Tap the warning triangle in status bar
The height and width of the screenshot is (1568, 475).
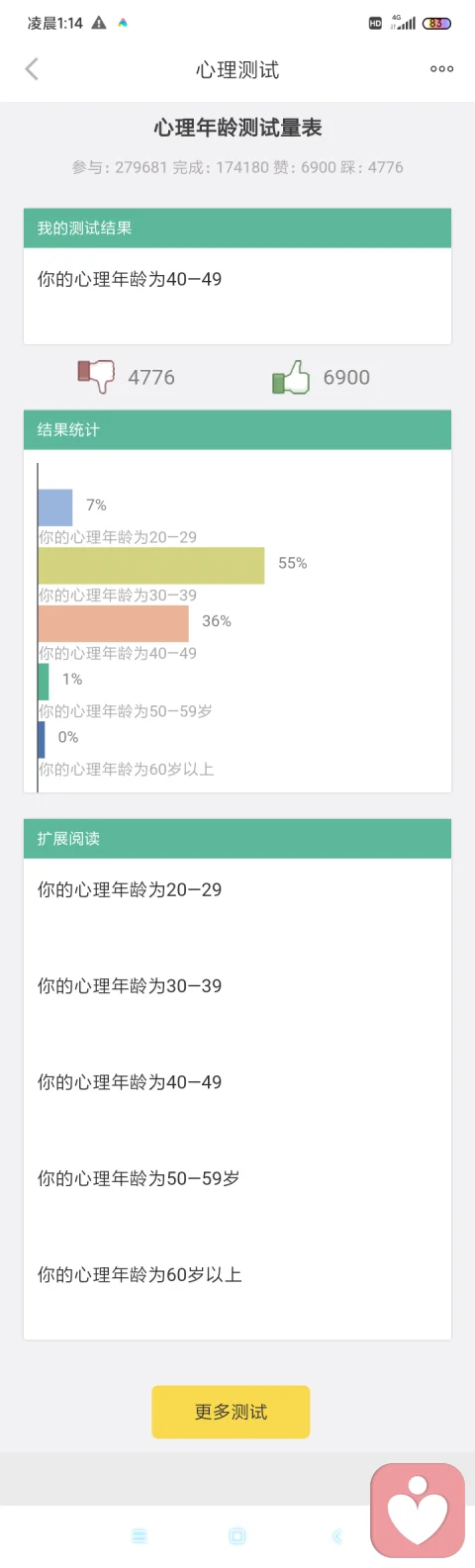click(x=99, y=23)
